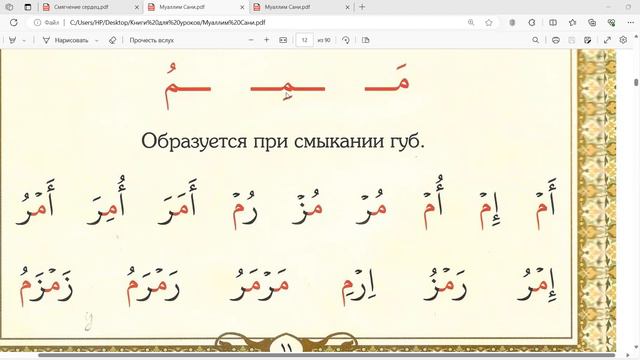Open the tab actions menu icon
The height and width of the screenshot is (360, 640).
click(x=27, y=7)
